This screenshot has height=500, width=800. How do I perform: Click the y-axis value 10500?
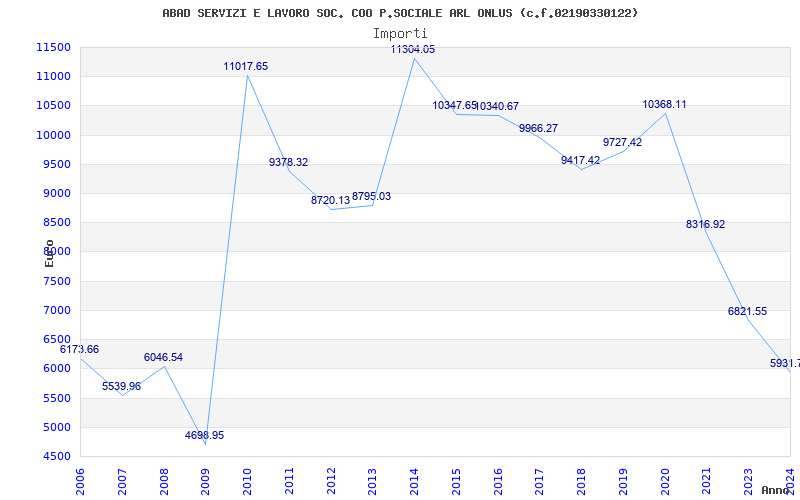tap(53, 106)
